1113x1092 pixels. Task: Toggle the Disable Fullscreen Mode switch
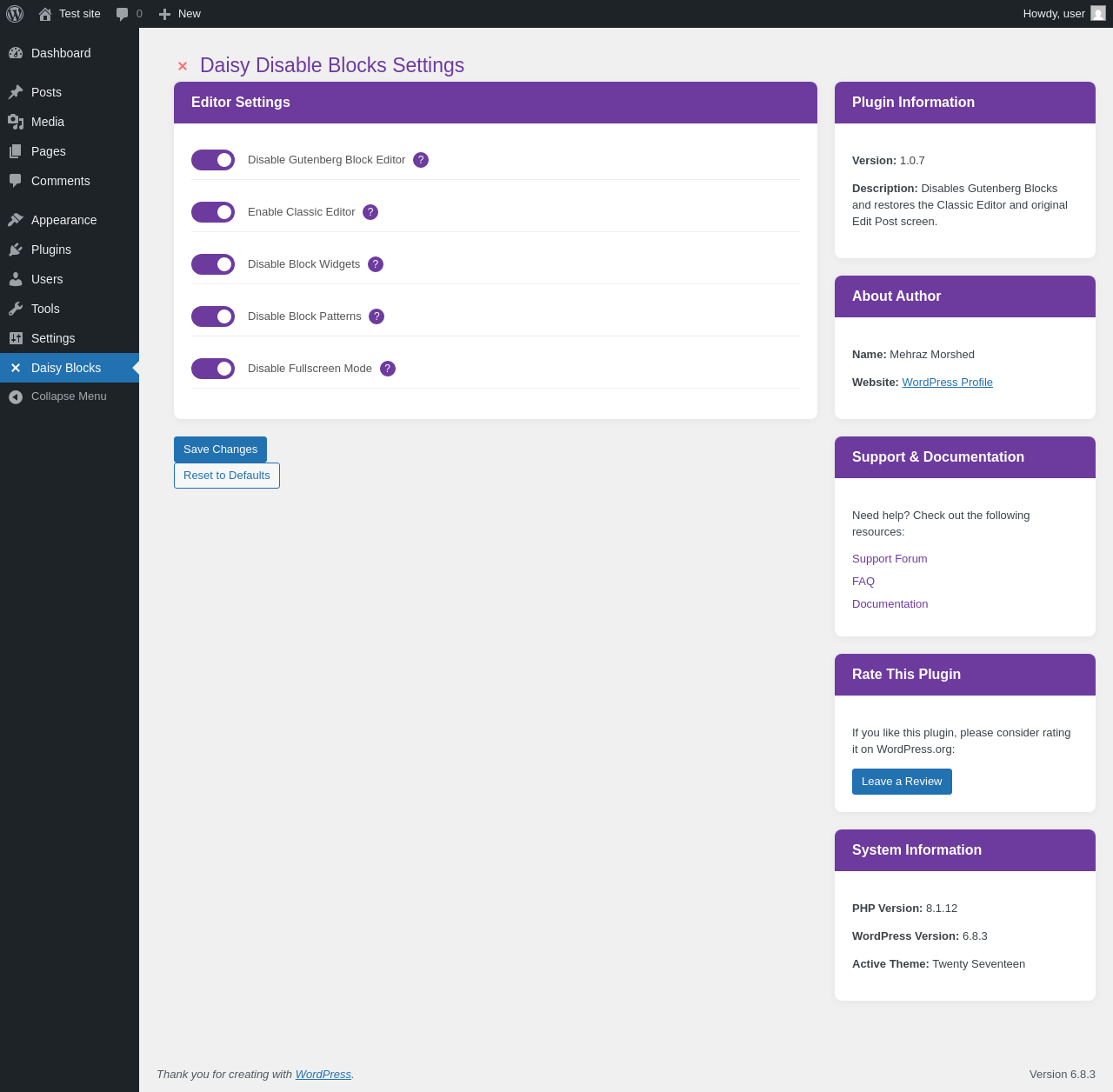[x=213, y=369]
